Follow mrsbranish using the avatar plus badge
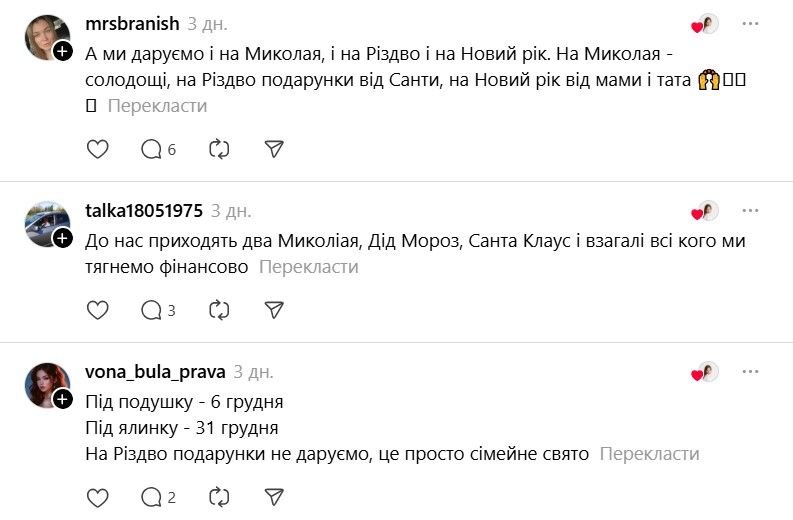Viewport: 793px width, 520px height. coord(62,51)
